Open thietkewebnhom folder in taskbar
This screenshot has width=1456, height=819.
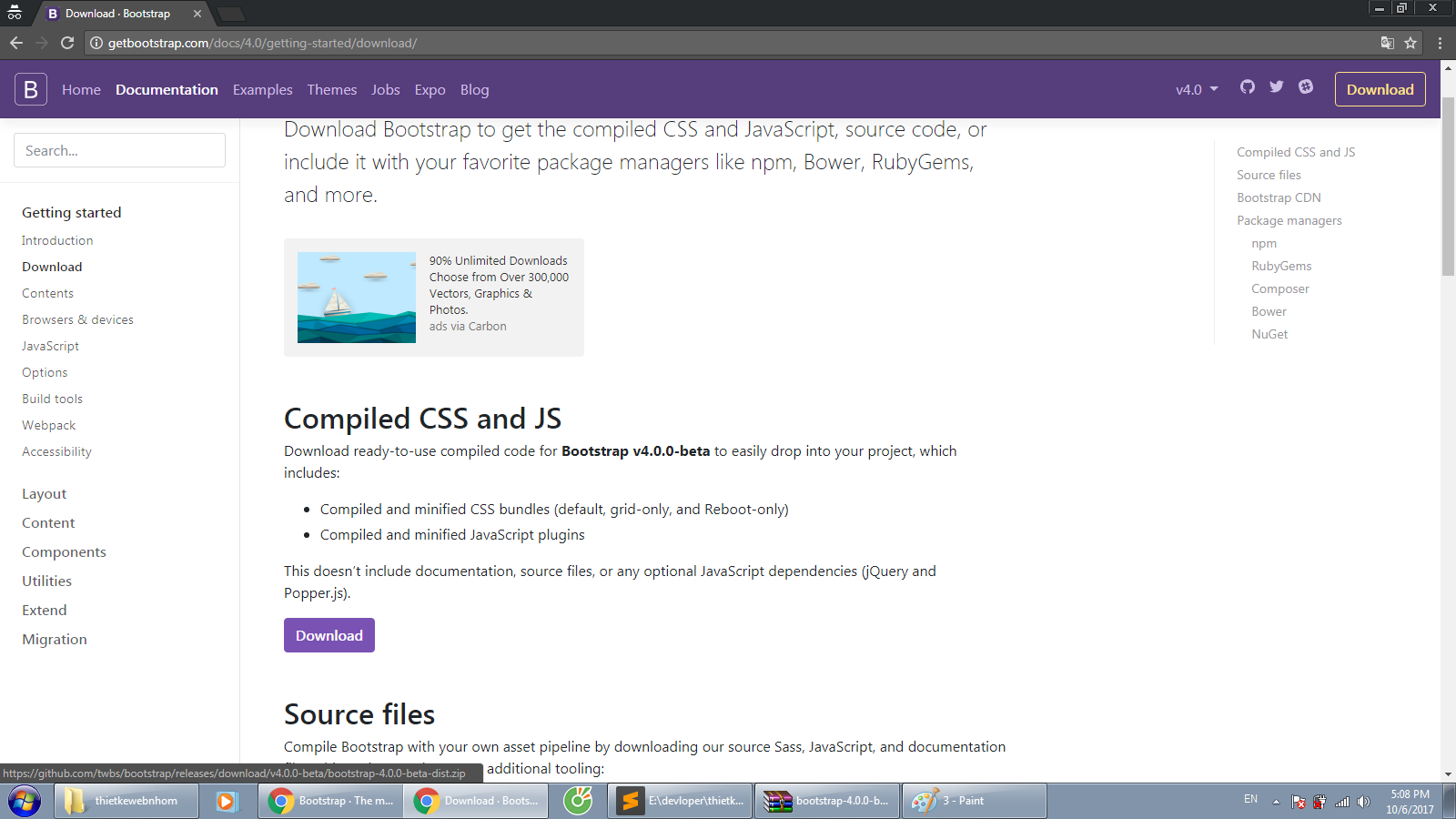(x=126, y=801)
